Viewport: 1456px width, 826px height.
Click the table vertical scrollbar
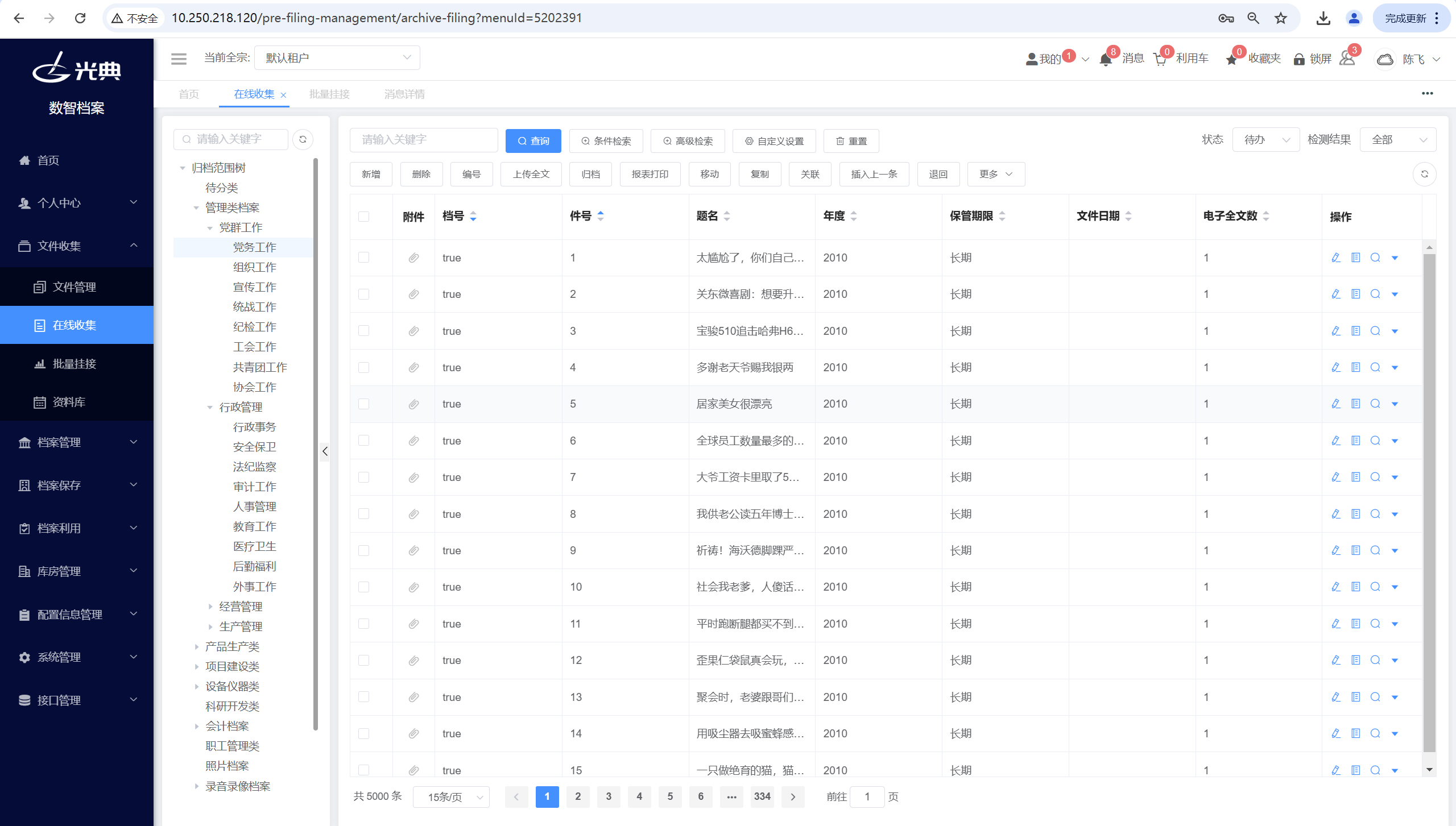tap(1429, 503)
